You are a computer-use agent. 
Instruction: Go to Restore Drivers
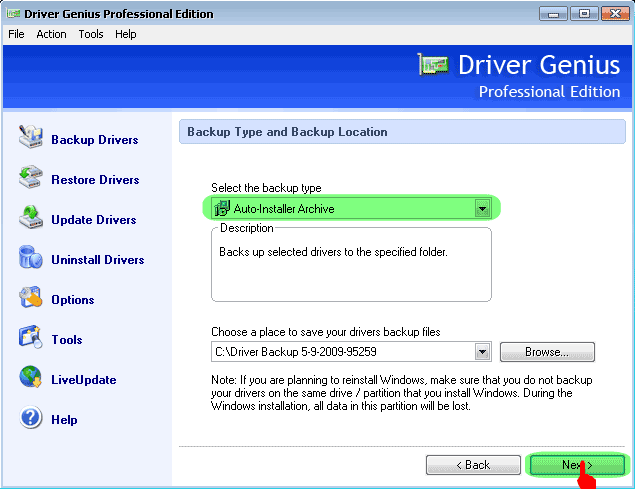coord(95,180)
